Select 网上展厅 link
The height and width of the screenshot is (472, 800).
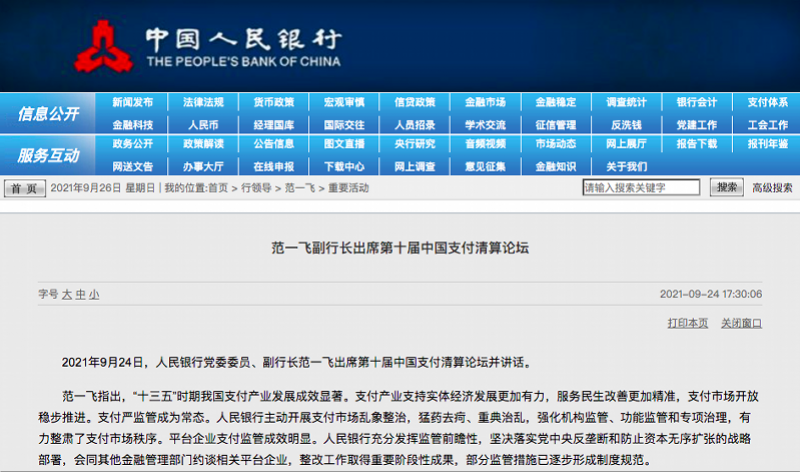point(627,144)
